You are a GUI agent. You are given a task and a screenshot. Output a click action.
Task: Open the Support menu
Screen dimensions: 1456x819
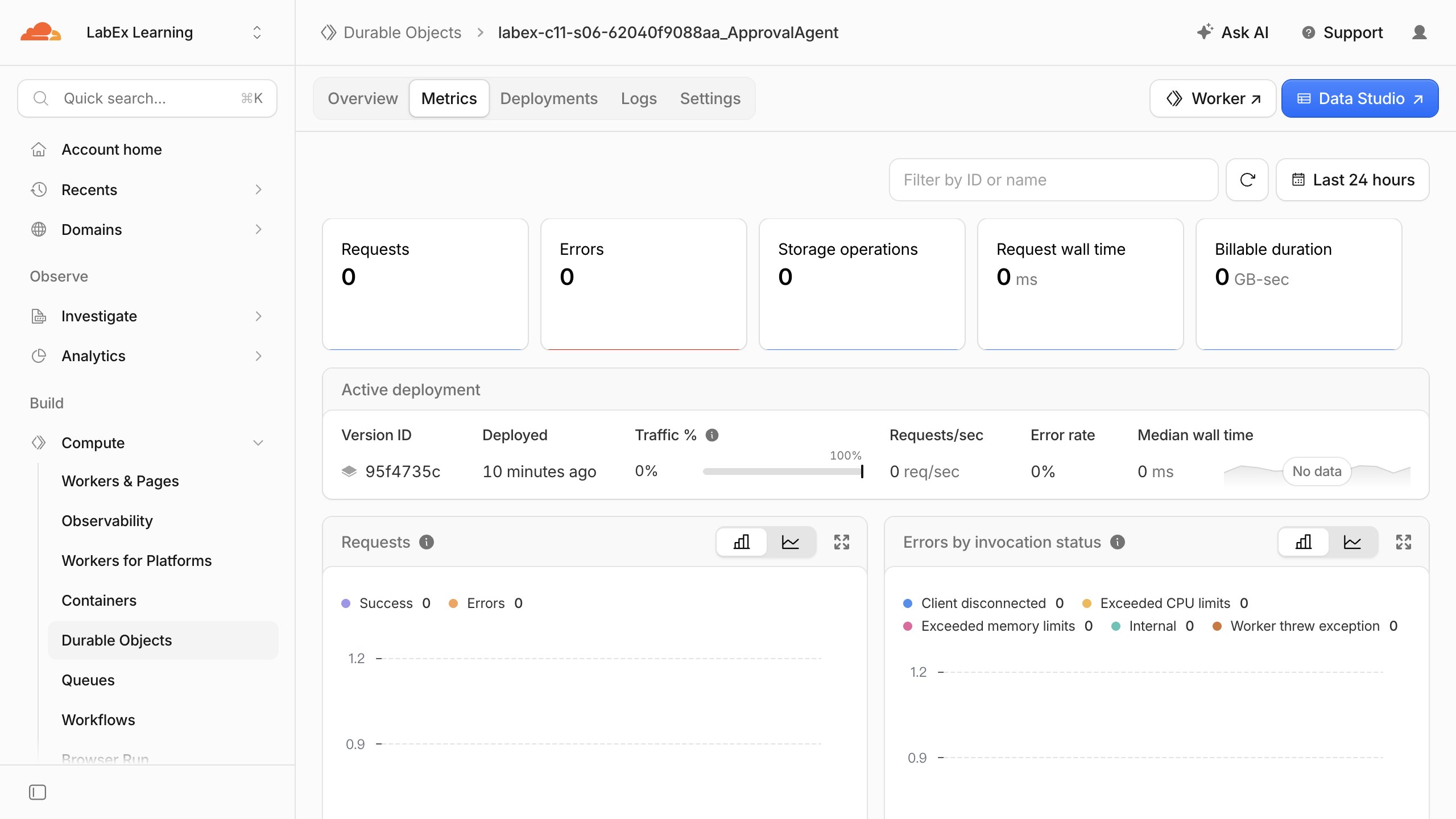click(1342, 32)
